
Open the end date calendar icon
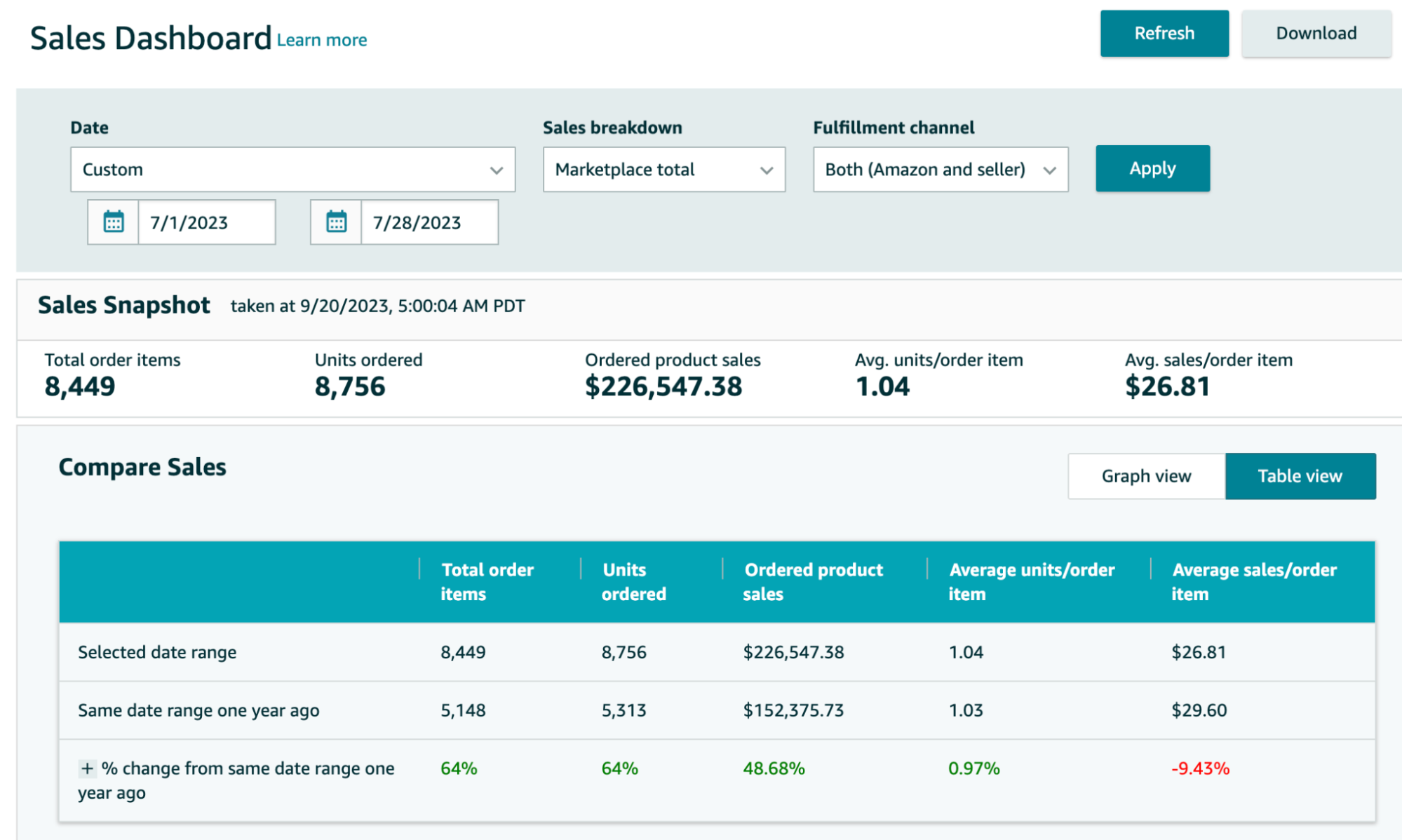(x=335, y=222)
